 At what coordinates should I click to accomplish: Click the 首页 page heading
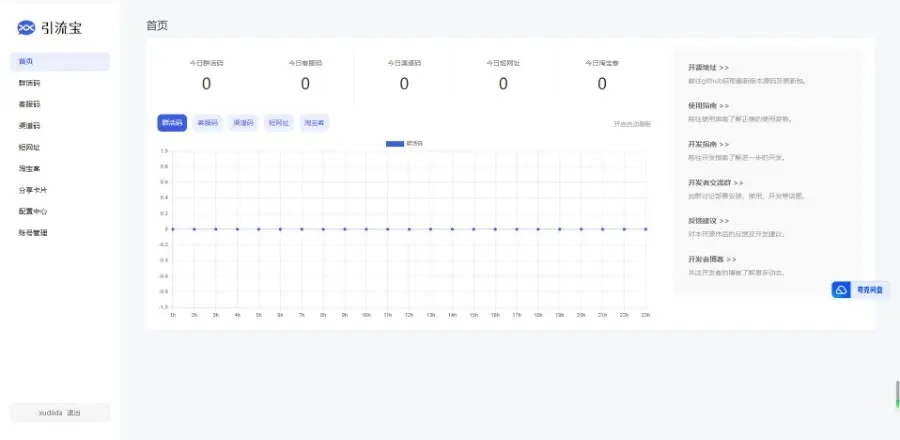157,26
